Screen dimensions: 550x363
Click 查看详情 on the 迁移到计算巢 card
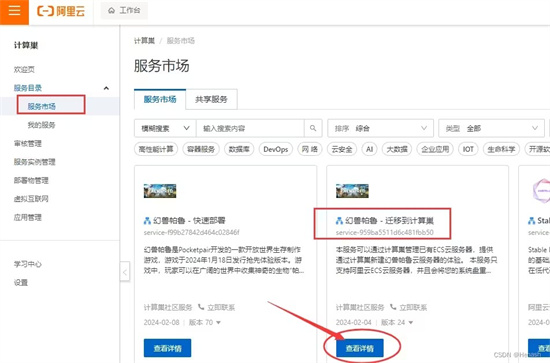360,348
